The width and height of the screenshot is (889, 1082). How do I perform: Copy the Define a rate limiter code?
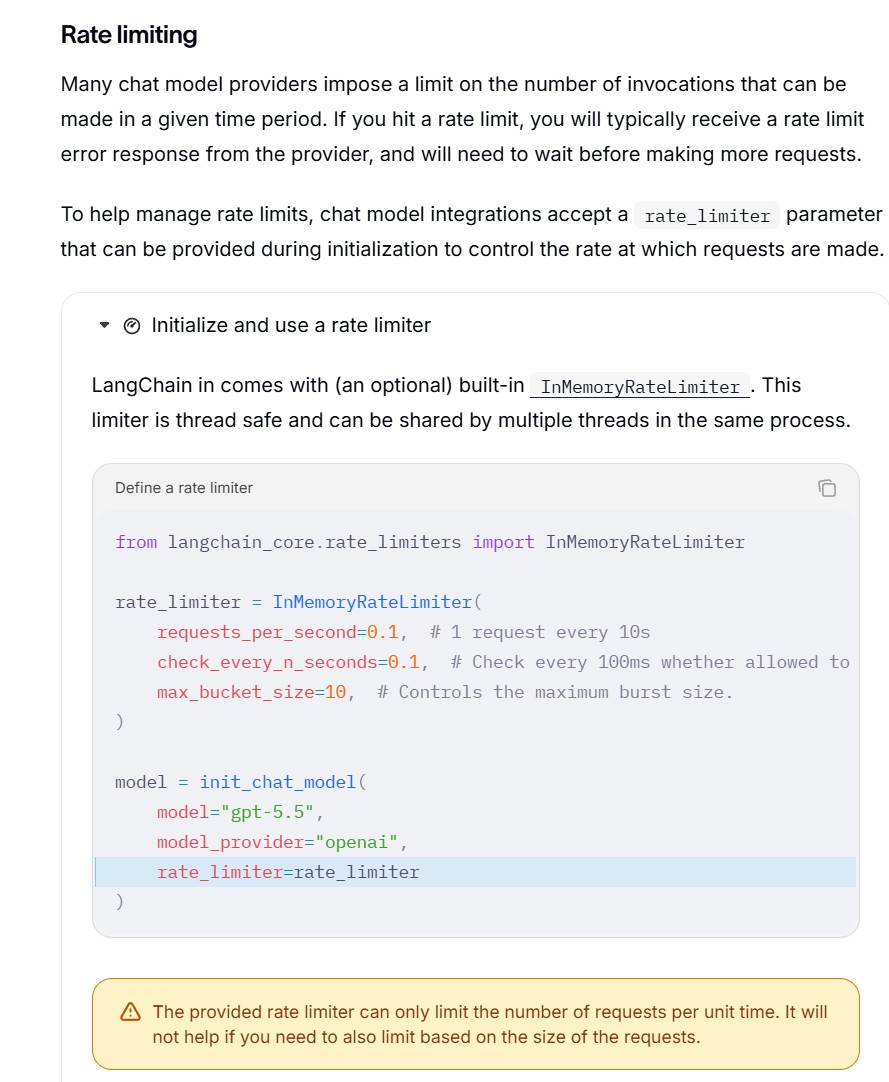[827, 488]
